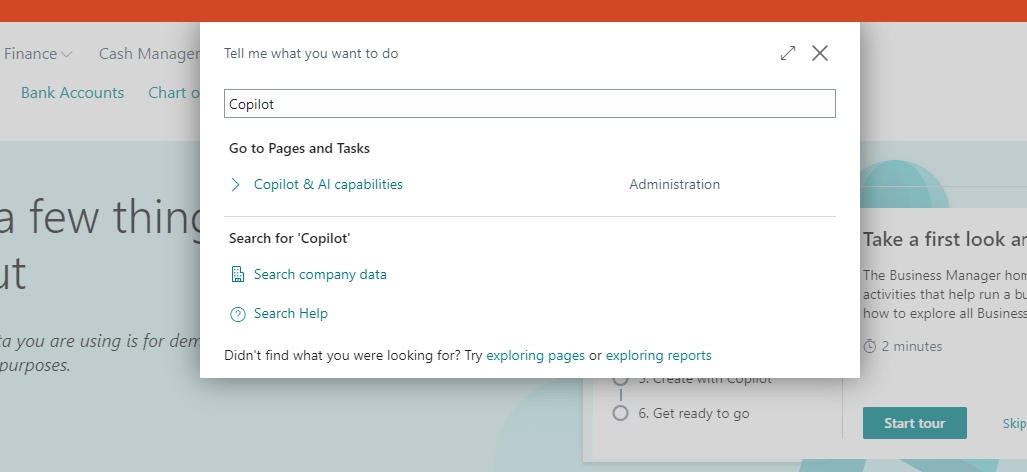The height and width of the screenshot is (472, 1027).
Task: Select step 5 Create with Copilot circle
Action: [x=621, y=380]
